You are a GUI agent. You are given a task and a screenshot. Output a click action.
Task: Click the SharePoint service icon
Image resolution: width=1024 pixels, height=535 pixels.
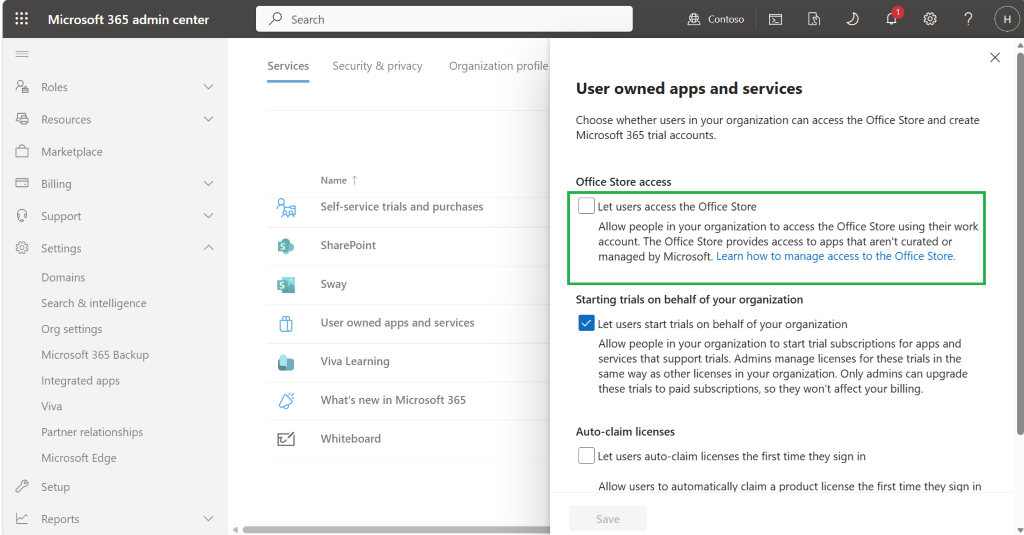click(x=285, y=246)
